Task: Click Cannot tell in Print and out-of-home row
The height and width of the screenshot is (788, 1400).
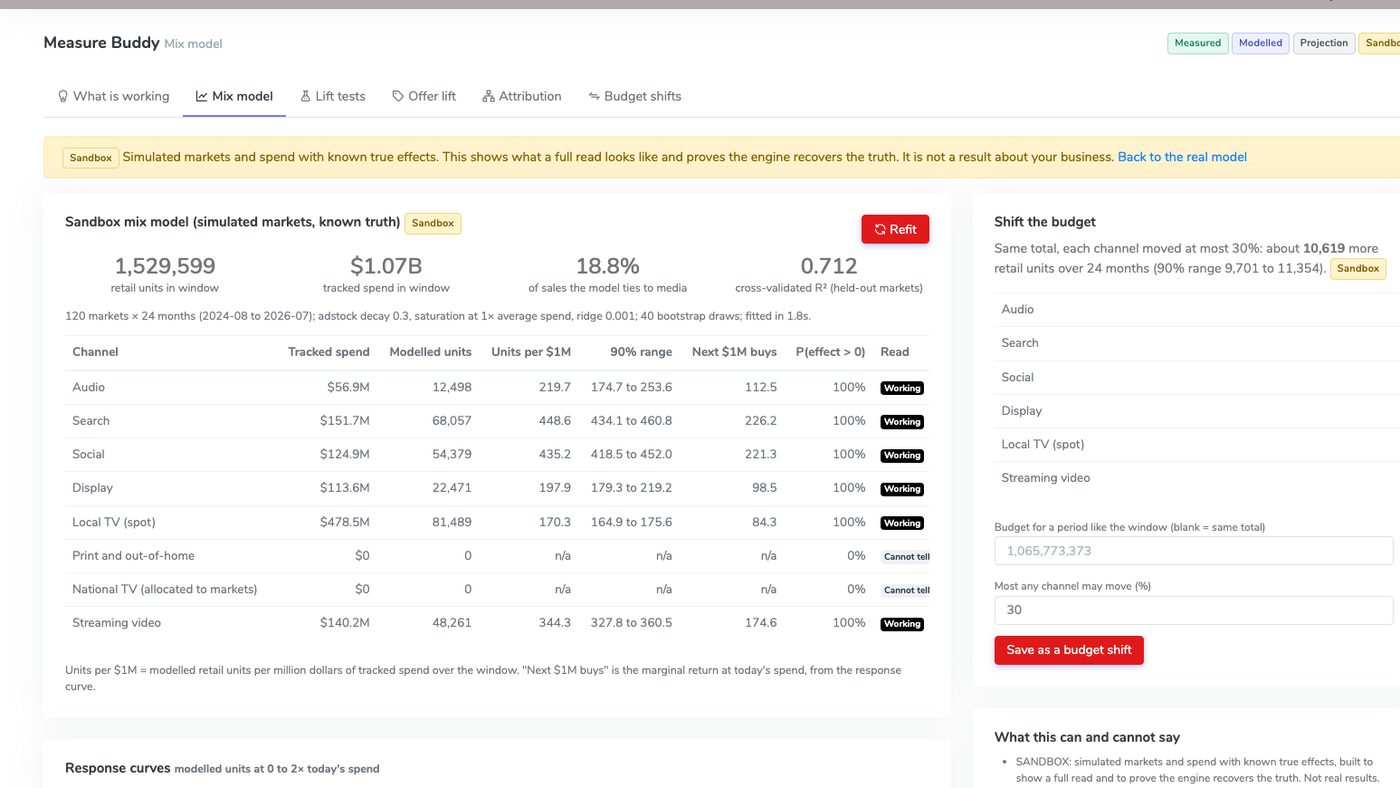Action: point(906,557)
